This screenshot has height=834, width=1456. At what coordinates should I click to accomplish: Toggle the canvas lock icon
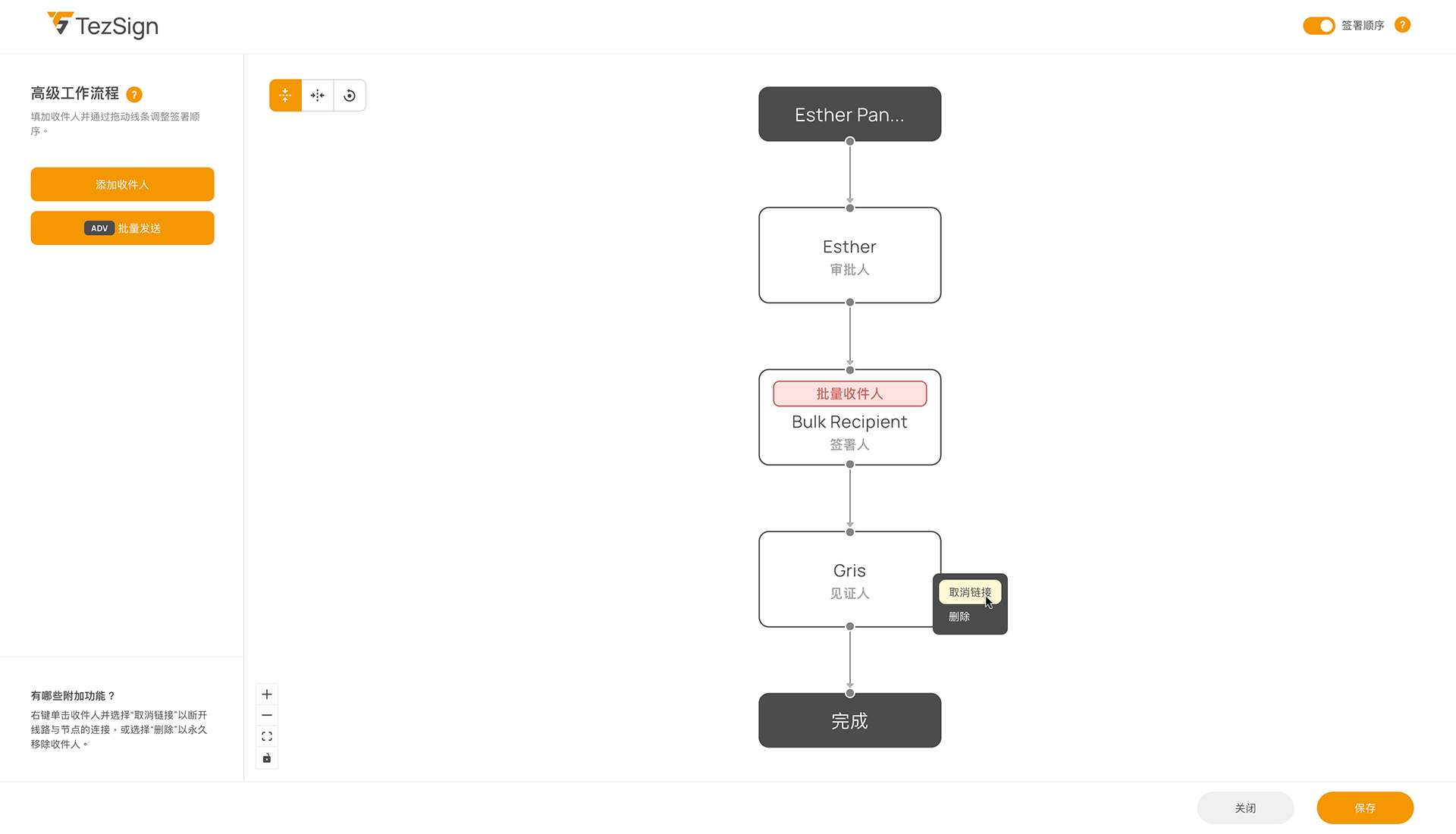[267, 758]
